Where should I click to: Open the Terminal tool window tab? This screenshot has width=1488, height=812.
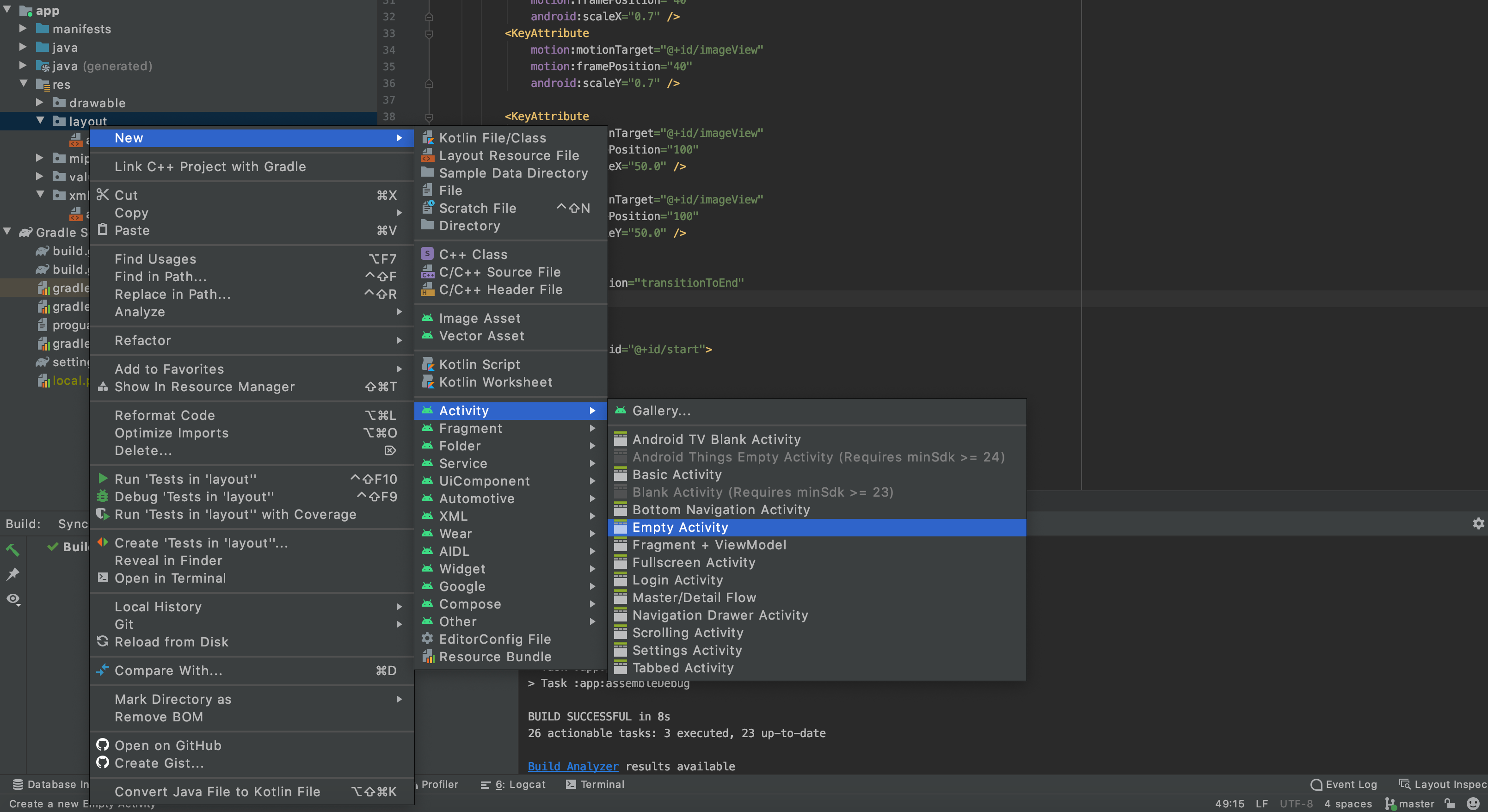pyautogui.click(x=595, y=784)
